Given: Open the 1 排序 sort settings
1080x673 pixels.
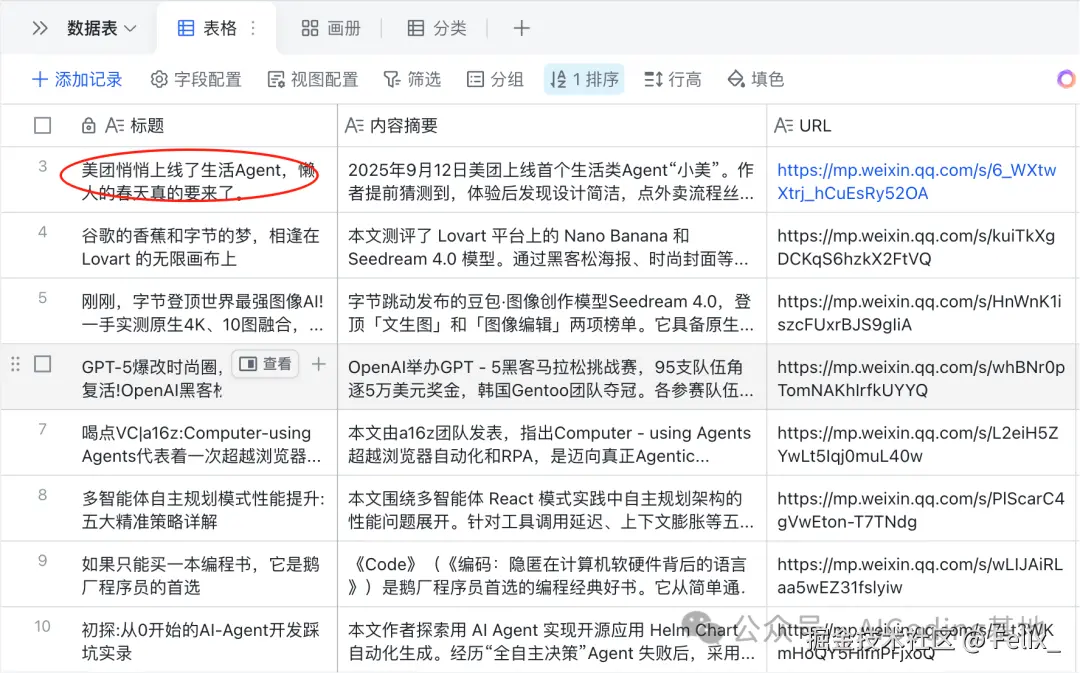Looking at the screenshot, I should tap(584, 79).
